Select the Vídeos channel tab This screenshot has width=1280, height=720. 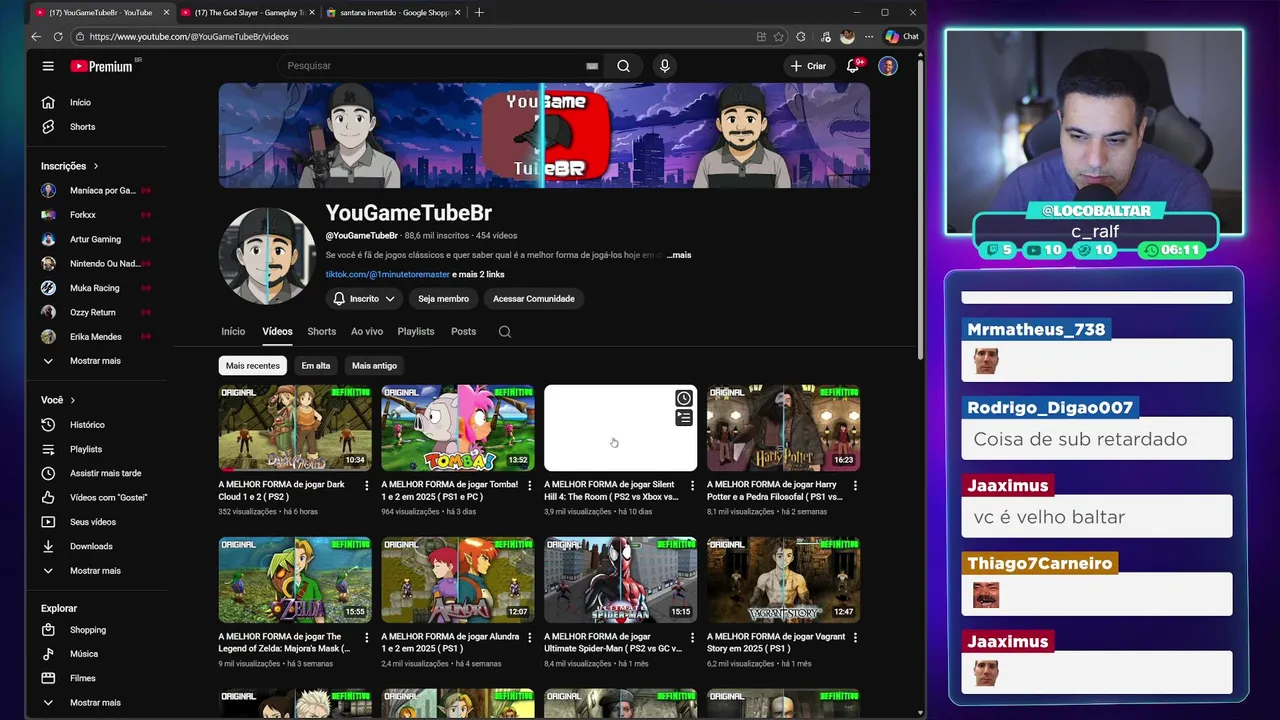click(x=277, y=332)
